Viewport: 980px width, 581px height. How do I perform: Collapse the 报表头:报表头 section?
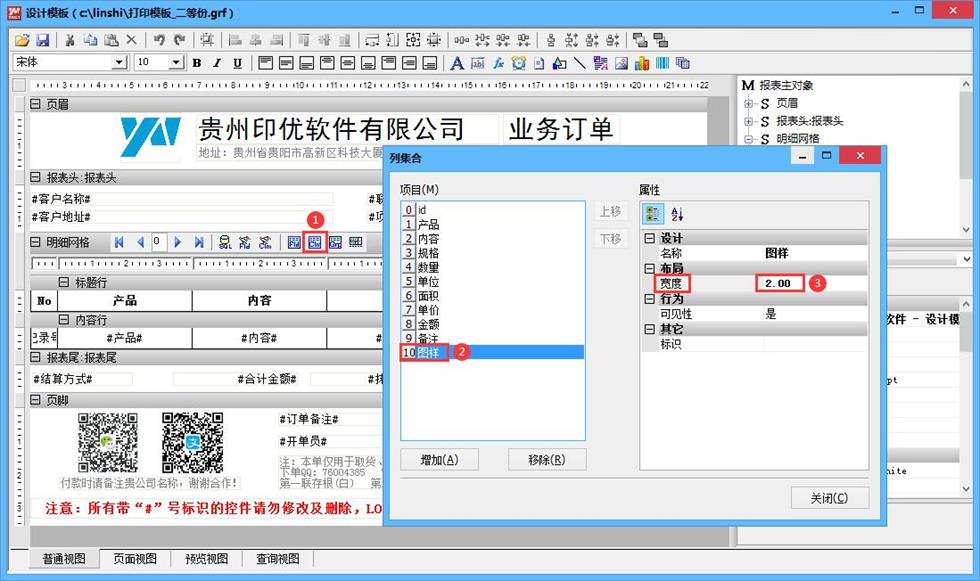click(x=36, y=177)
